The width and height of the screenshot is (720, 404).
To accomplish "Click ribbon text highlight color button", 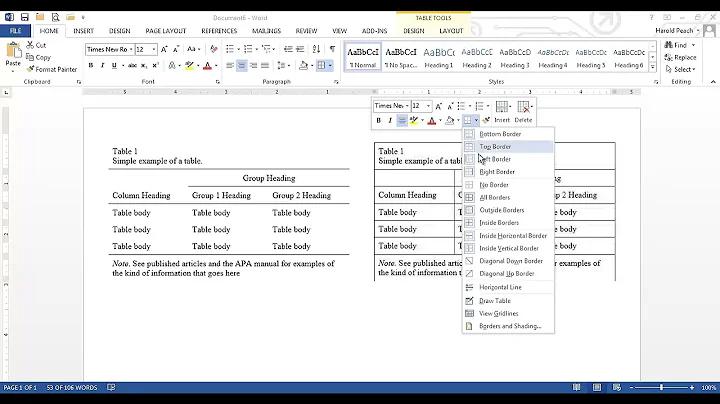I will [x=189, y=66].
